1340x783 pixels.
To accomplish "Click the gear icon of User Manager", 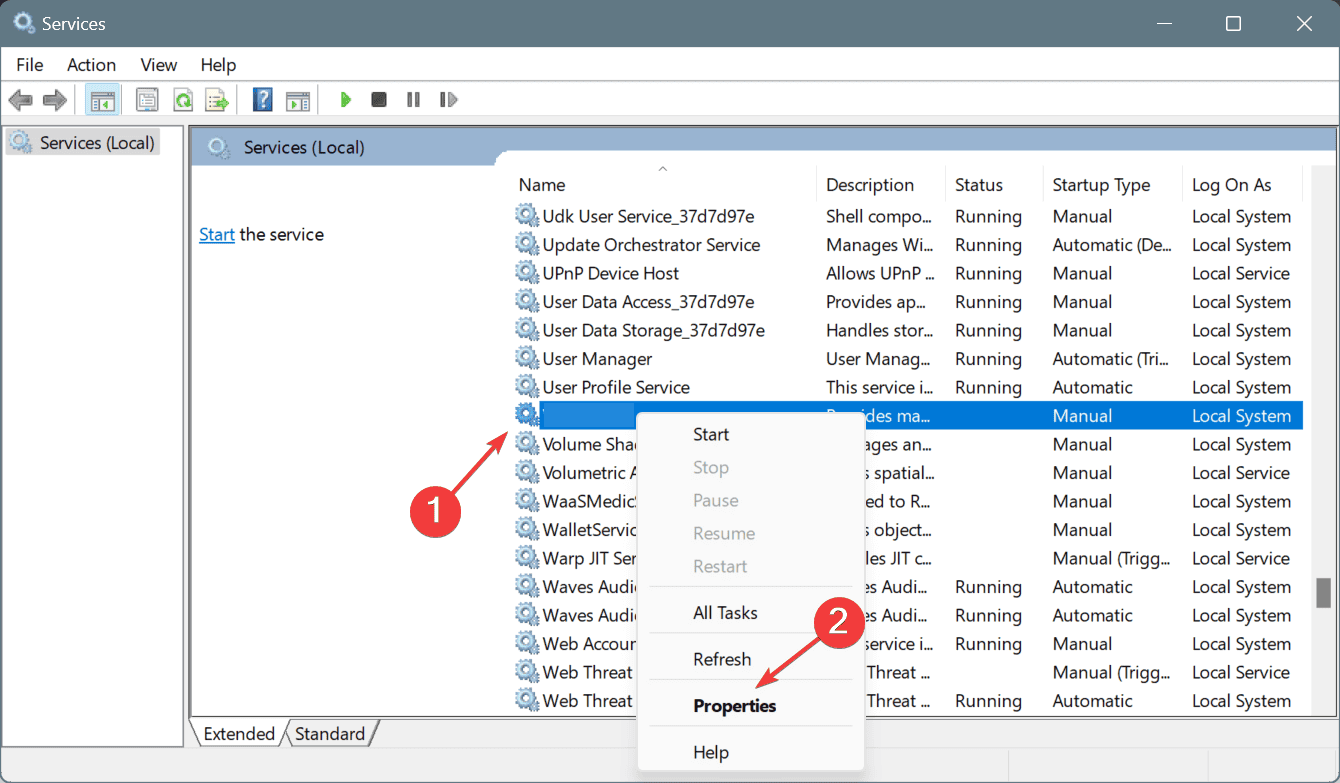I will click(526, 359).
